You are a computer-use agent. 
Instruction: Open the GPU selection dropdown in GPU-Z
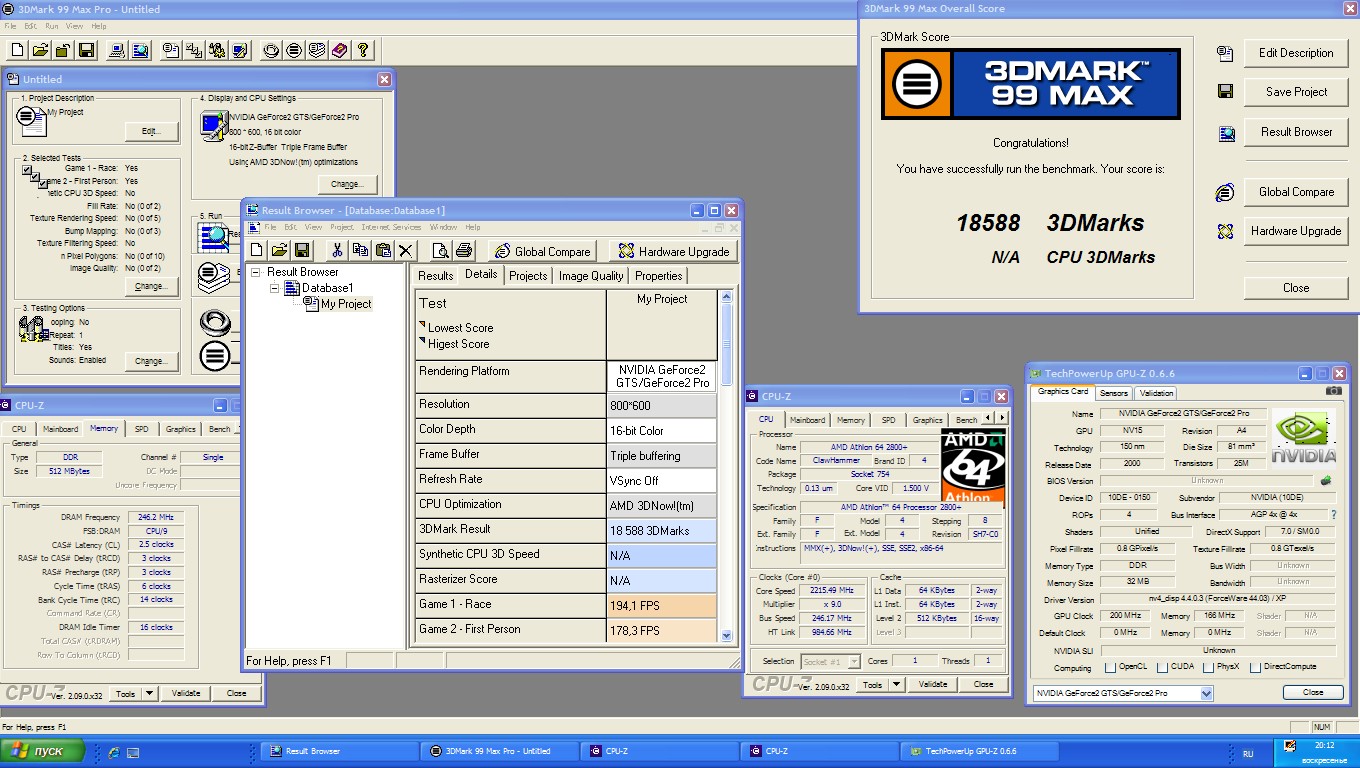pyautogui.click(x=1206, y=693)
